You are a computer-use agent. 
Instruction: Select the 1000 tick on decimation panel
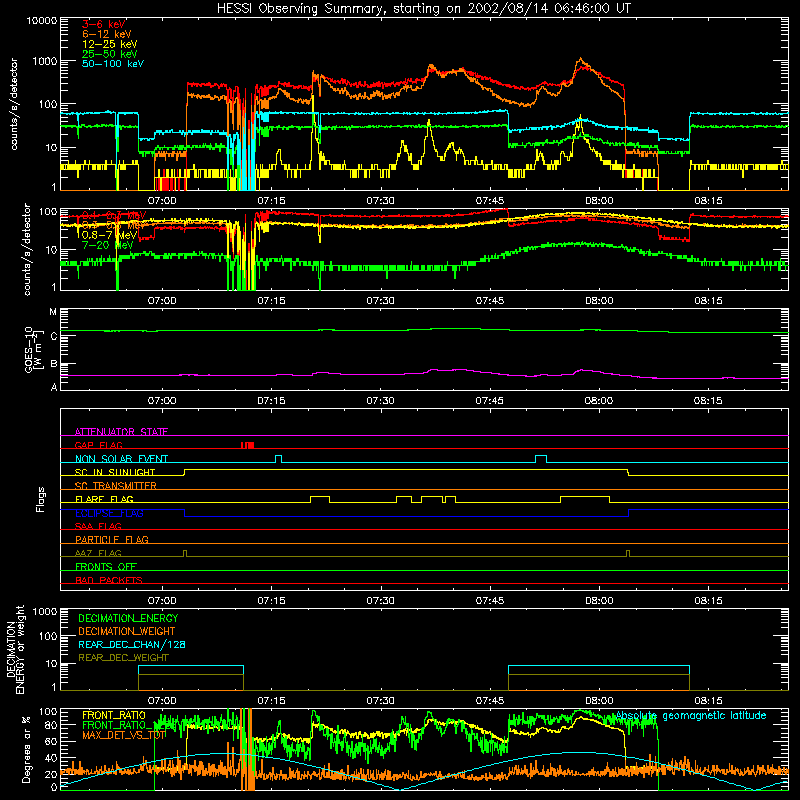tap(45, 612)
